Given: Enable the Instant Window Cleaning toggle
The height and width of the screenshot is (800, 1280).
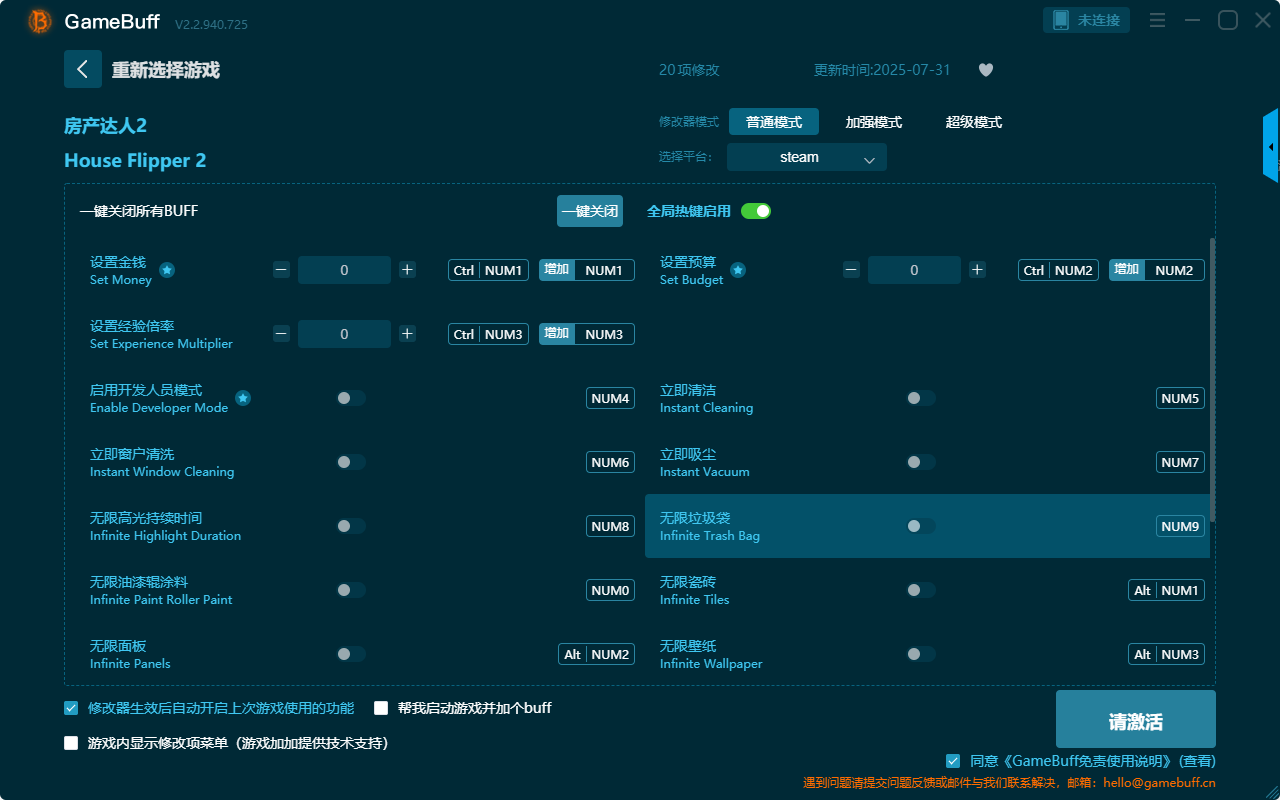Looking at the screenshot, I should pos(351,462).
